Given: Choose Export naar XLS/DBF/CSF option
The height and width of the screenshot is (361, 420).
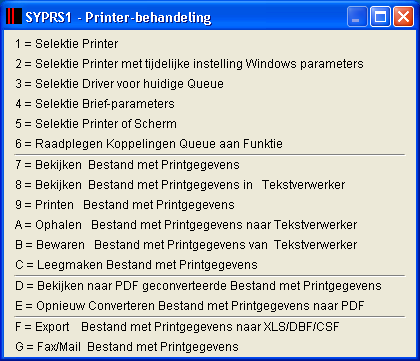Looking at the screenshot, I should coord(177,327).
